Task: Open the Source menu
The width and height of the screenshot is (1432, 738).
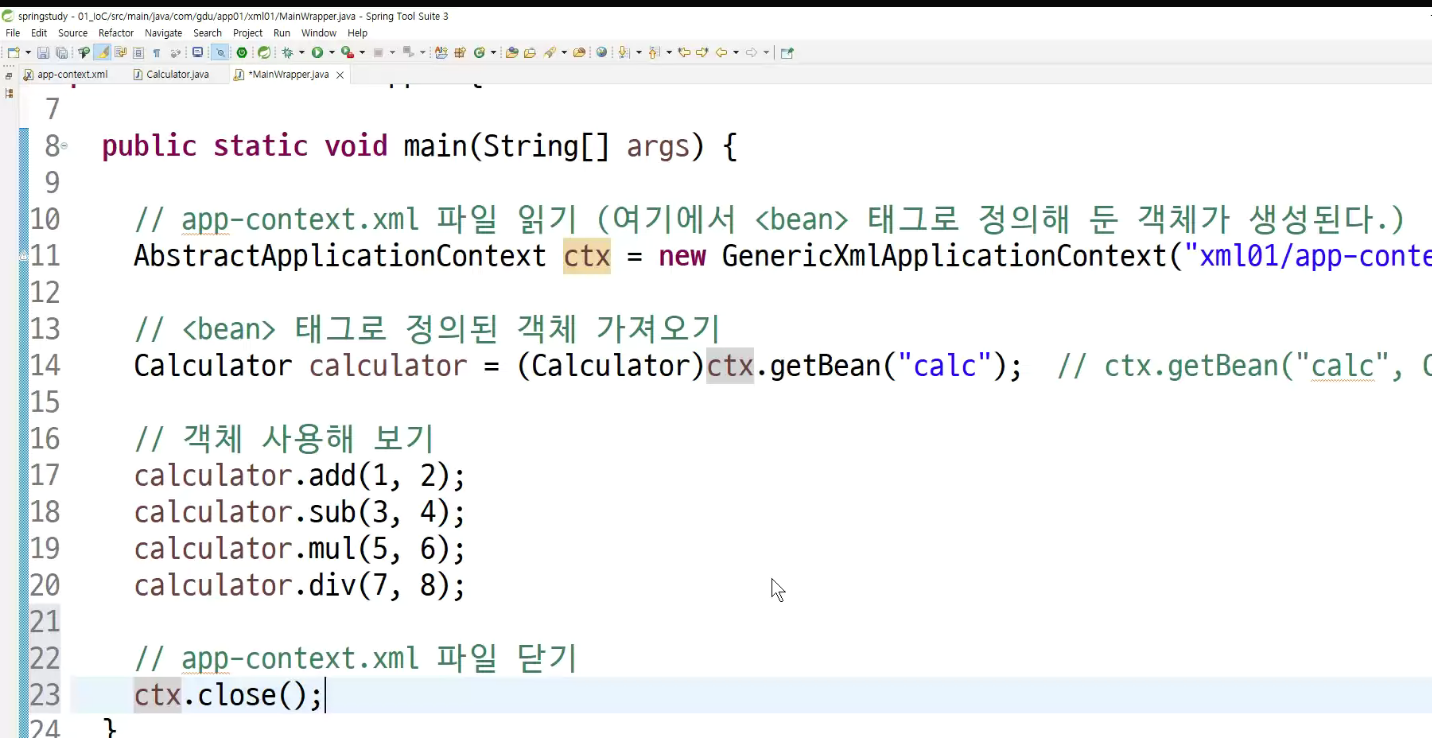Action: (73, 33)
